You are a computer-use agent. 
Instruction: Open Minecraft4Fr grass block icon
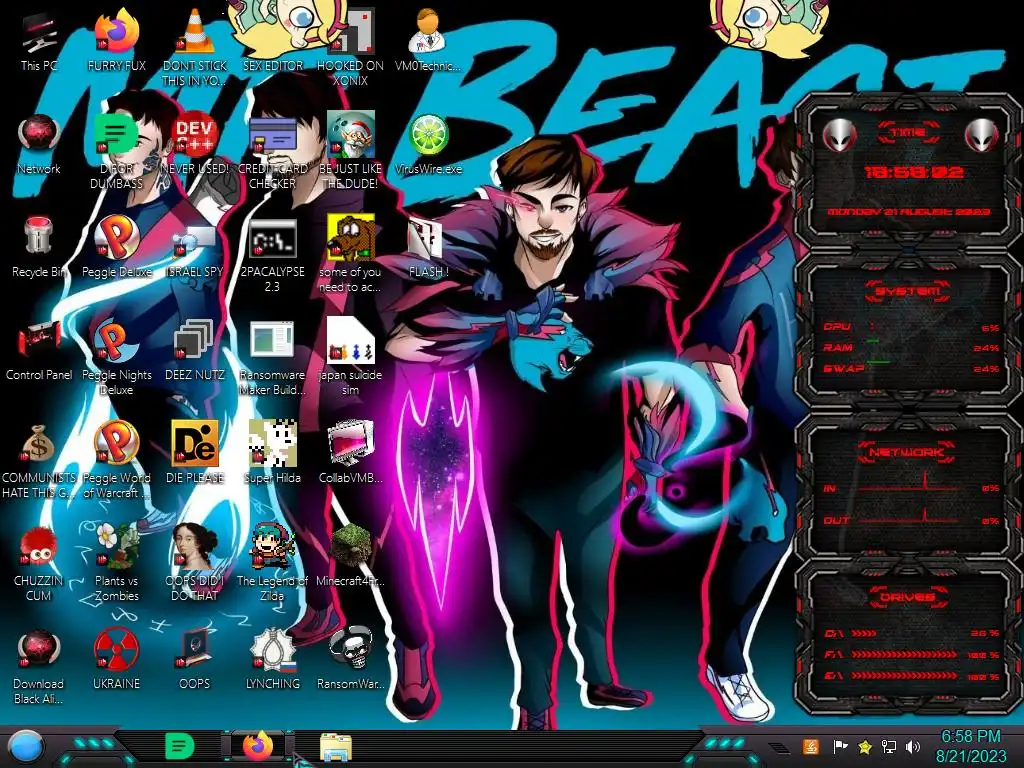pos(351,555)
